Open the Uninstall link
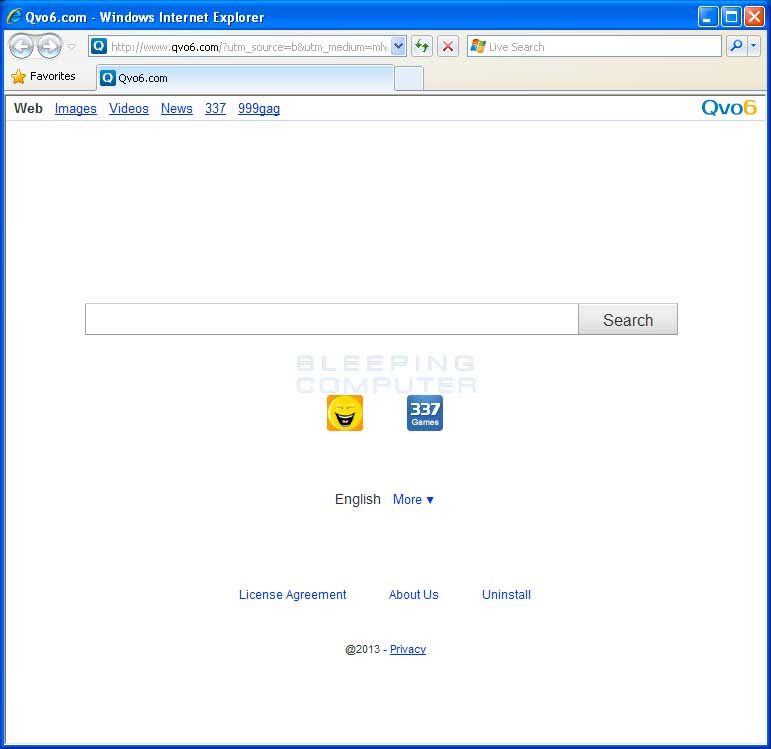The image size is (771, 749). point(506,595)
